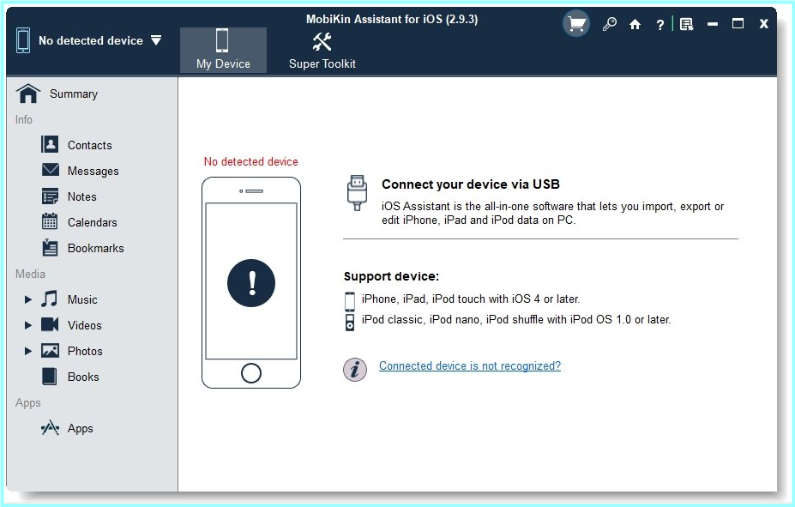Screen dimensions: 795x507
Task: Click the iPod classic icon in support list
Action: [350, 322]
